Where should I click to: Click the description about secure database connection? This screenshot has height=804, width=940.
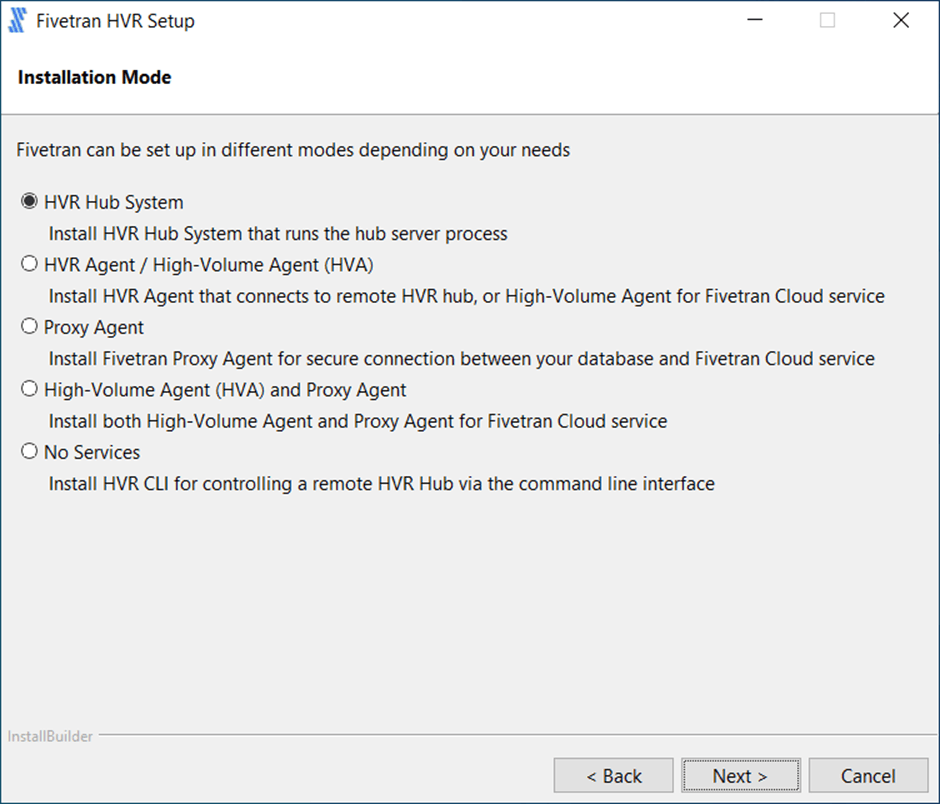[x=461, y=359]
